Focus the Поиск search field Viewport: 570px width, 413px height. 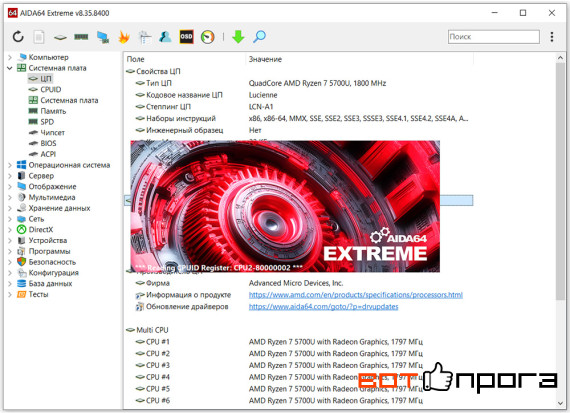494,37
